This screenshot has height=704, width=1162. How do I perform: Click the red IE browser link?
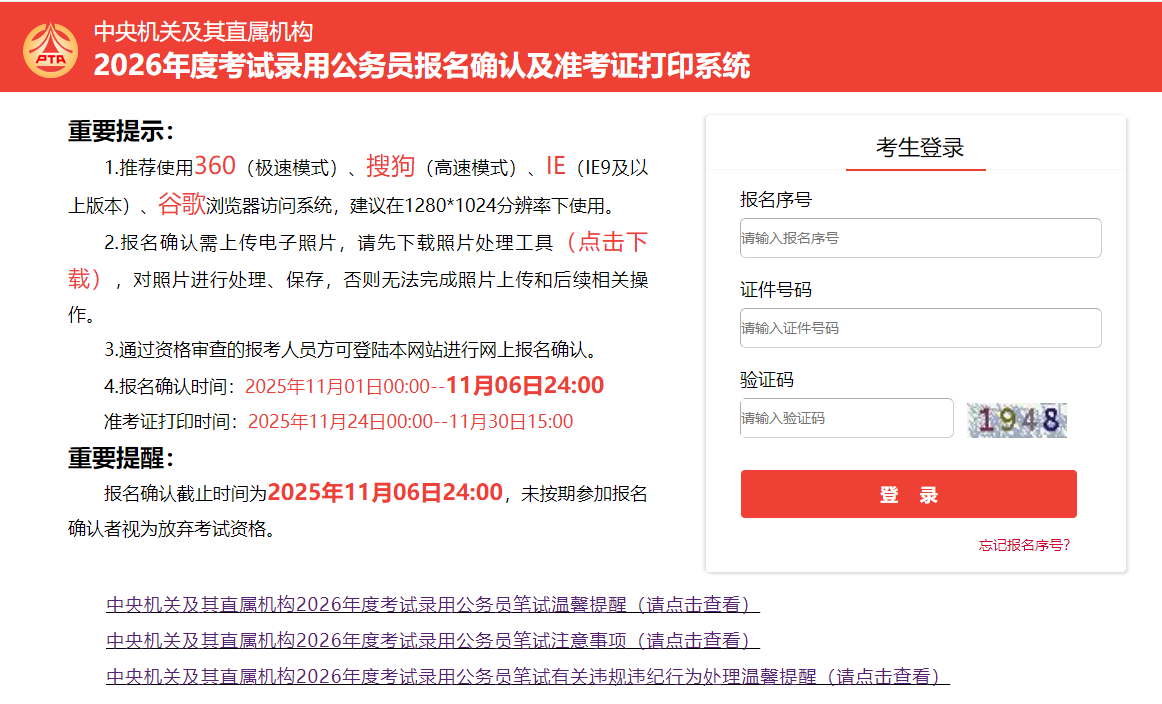555,166
